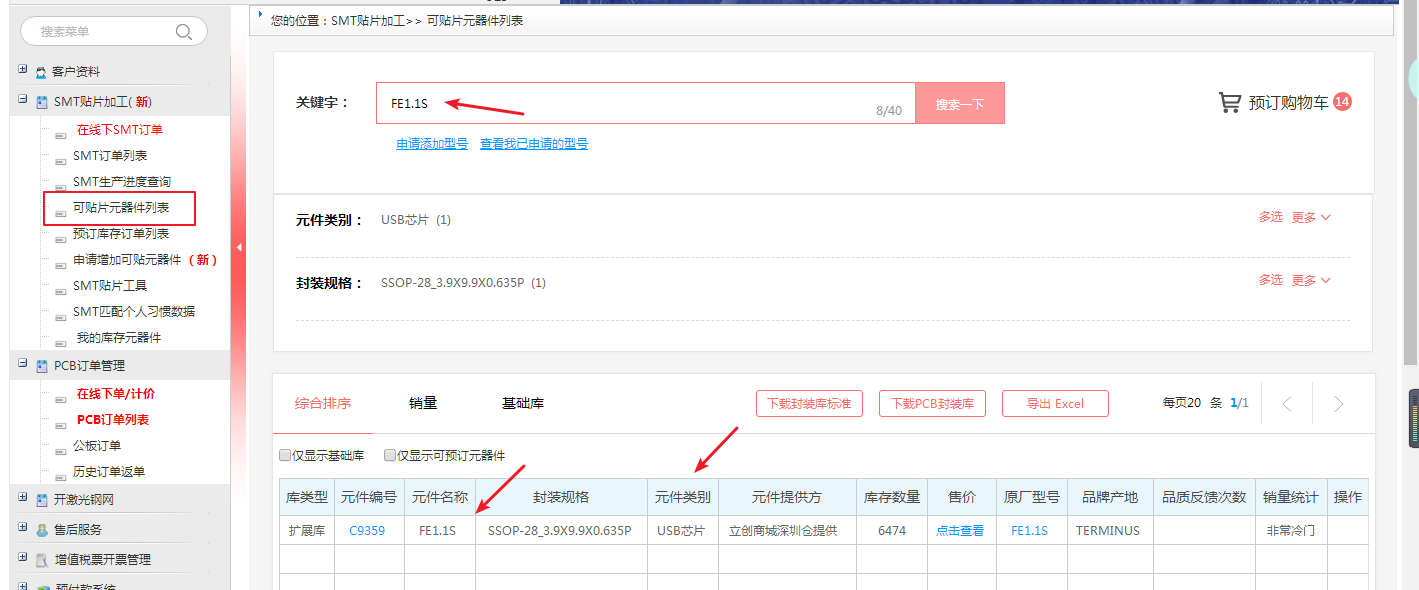
Task: Switch to the 销量 sorting tab
Action: [x=423, y=403]
